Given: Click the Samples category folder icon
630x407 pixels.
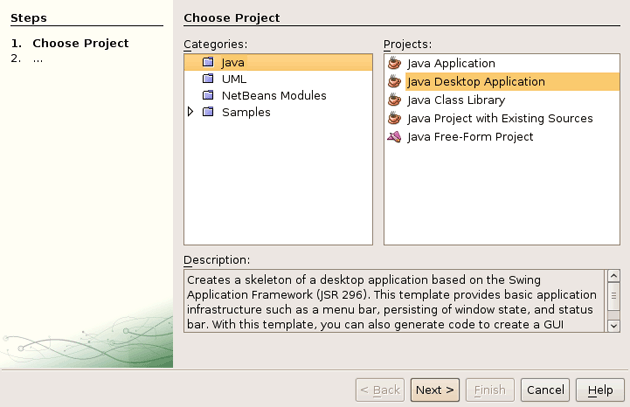Looking at the screenshot, I should point(208,113).
